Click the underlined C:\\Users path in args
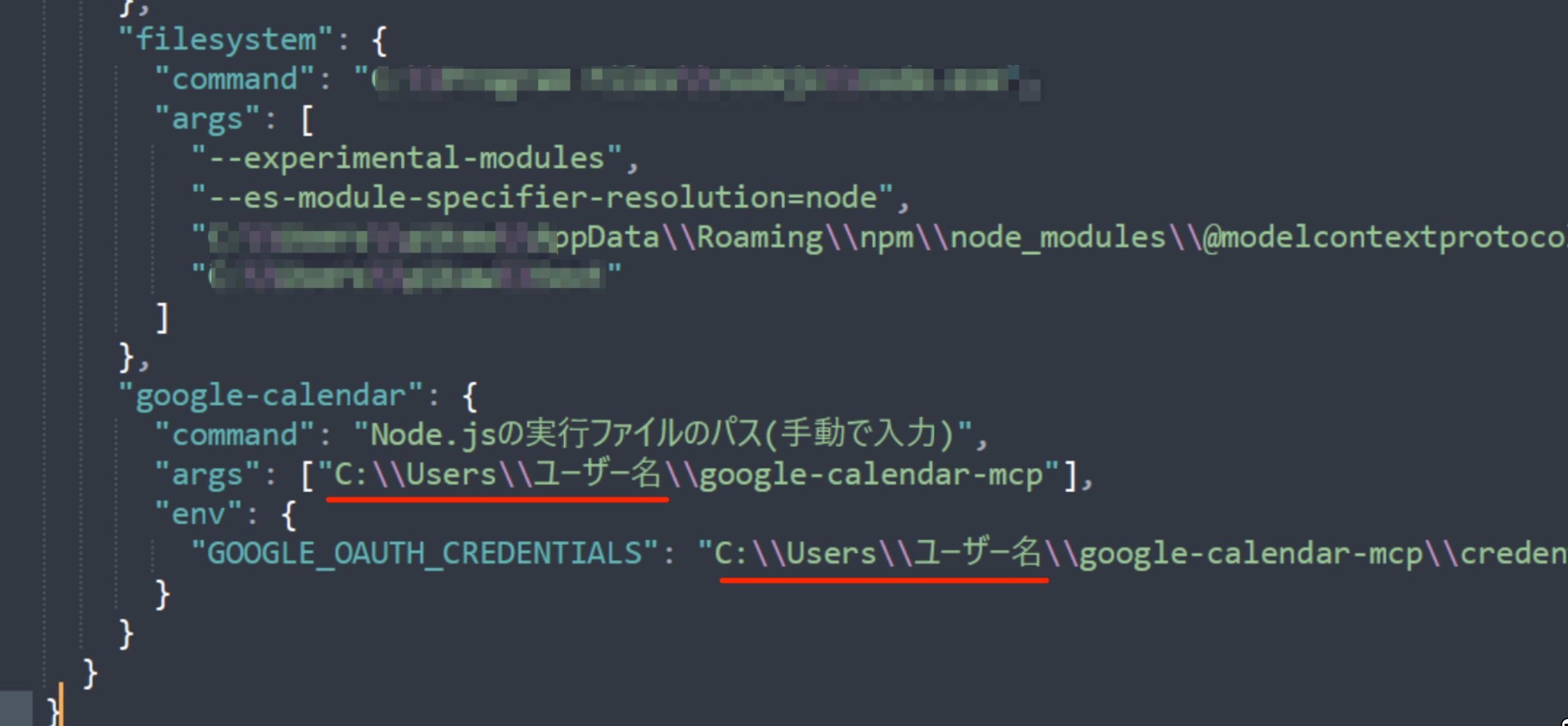This screenshot has height=726, width=1568. coord(498,475)
